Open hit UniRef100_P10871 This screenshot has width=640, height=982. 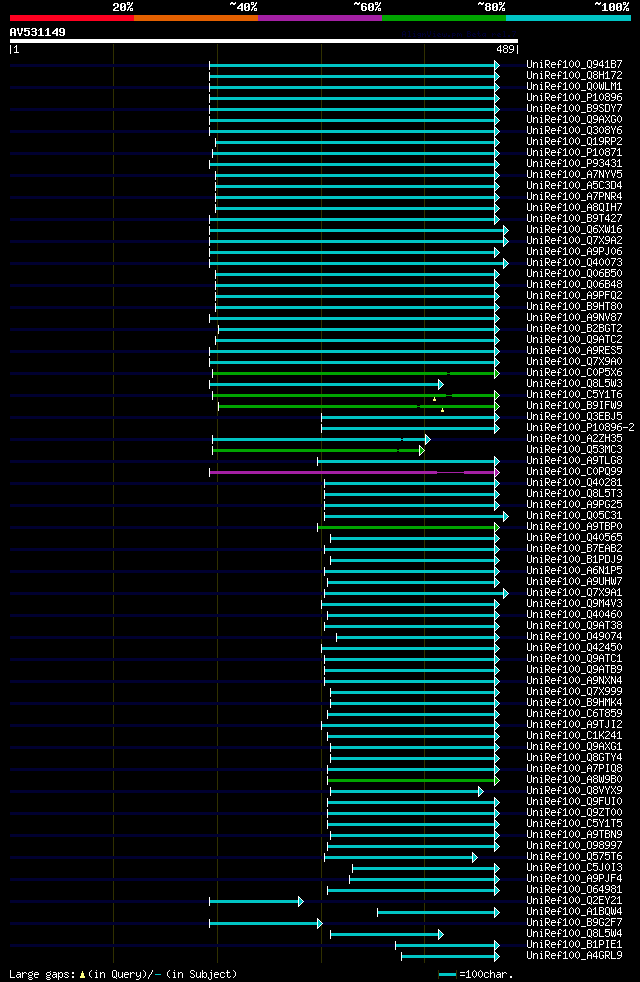[574, 153]
